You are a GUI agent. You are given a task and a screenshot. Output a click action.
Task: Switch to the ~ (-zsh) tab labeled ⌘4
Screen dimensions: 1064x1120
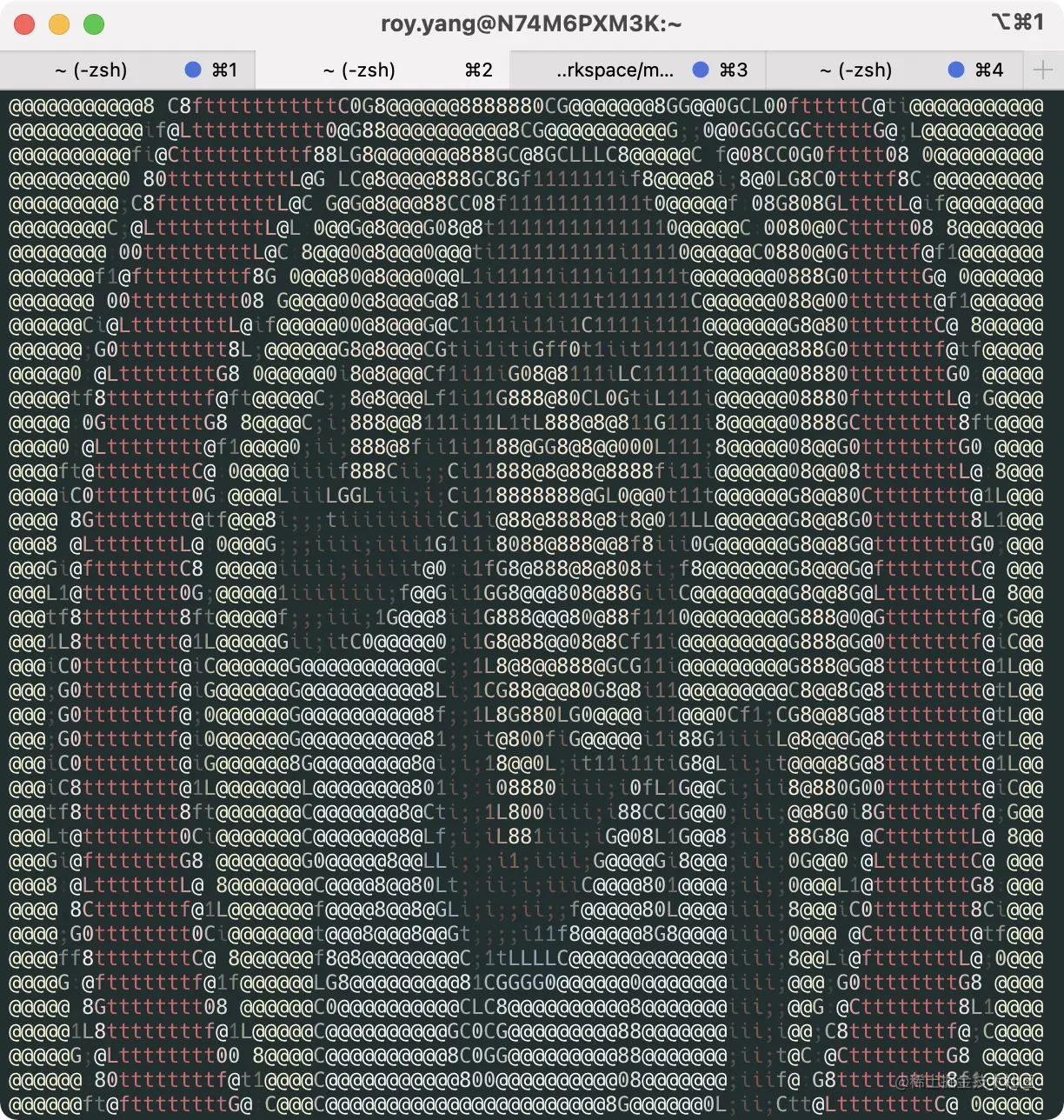coord(894,70)
